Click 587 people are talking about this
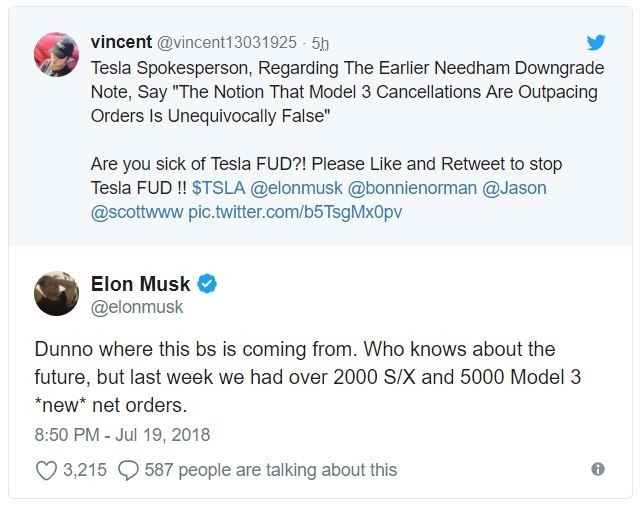This screenshot has height=508, width=642. (x=271, y=470)
